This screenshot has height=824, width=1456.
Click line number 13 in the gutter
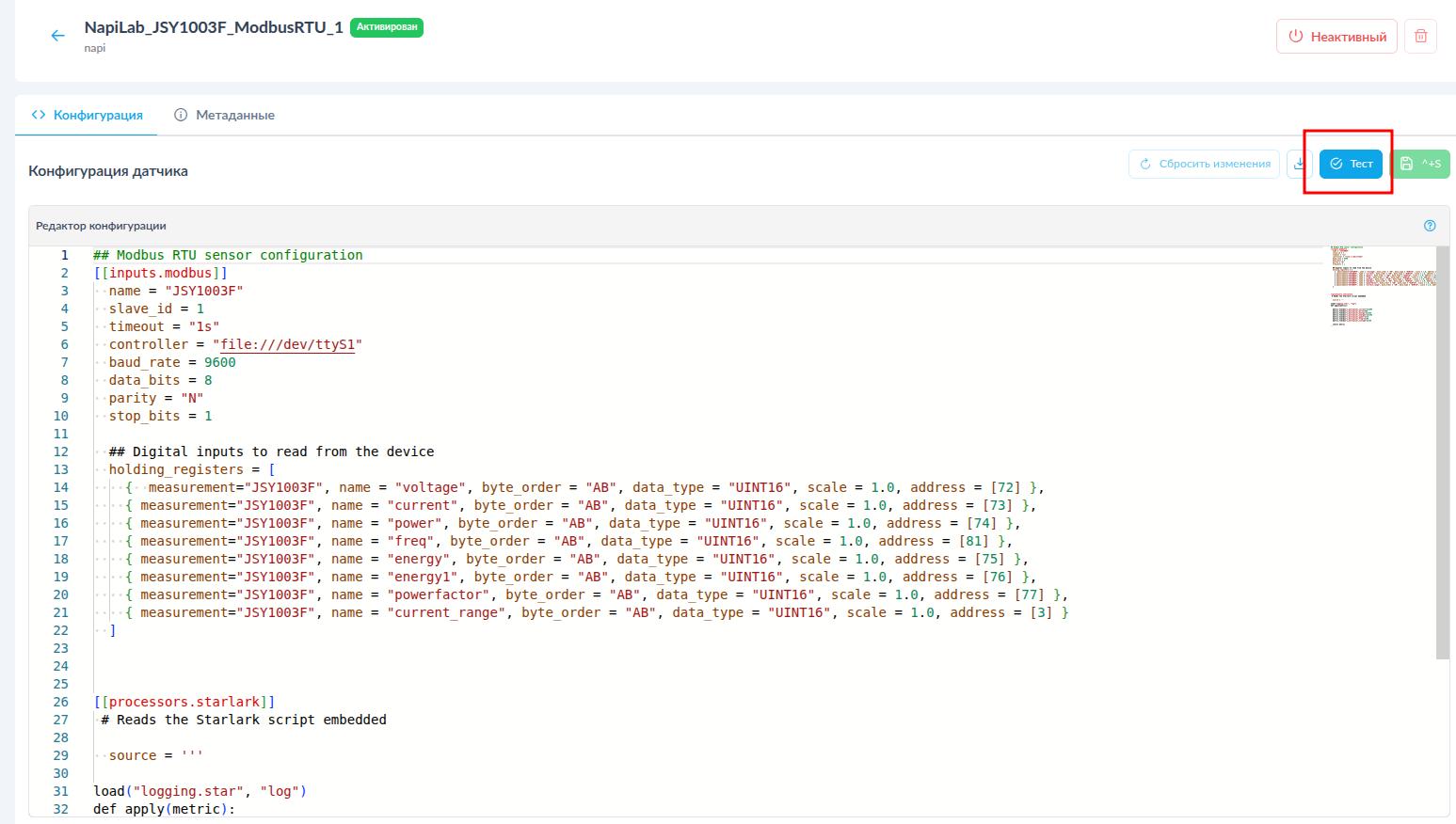pos(61,469)
